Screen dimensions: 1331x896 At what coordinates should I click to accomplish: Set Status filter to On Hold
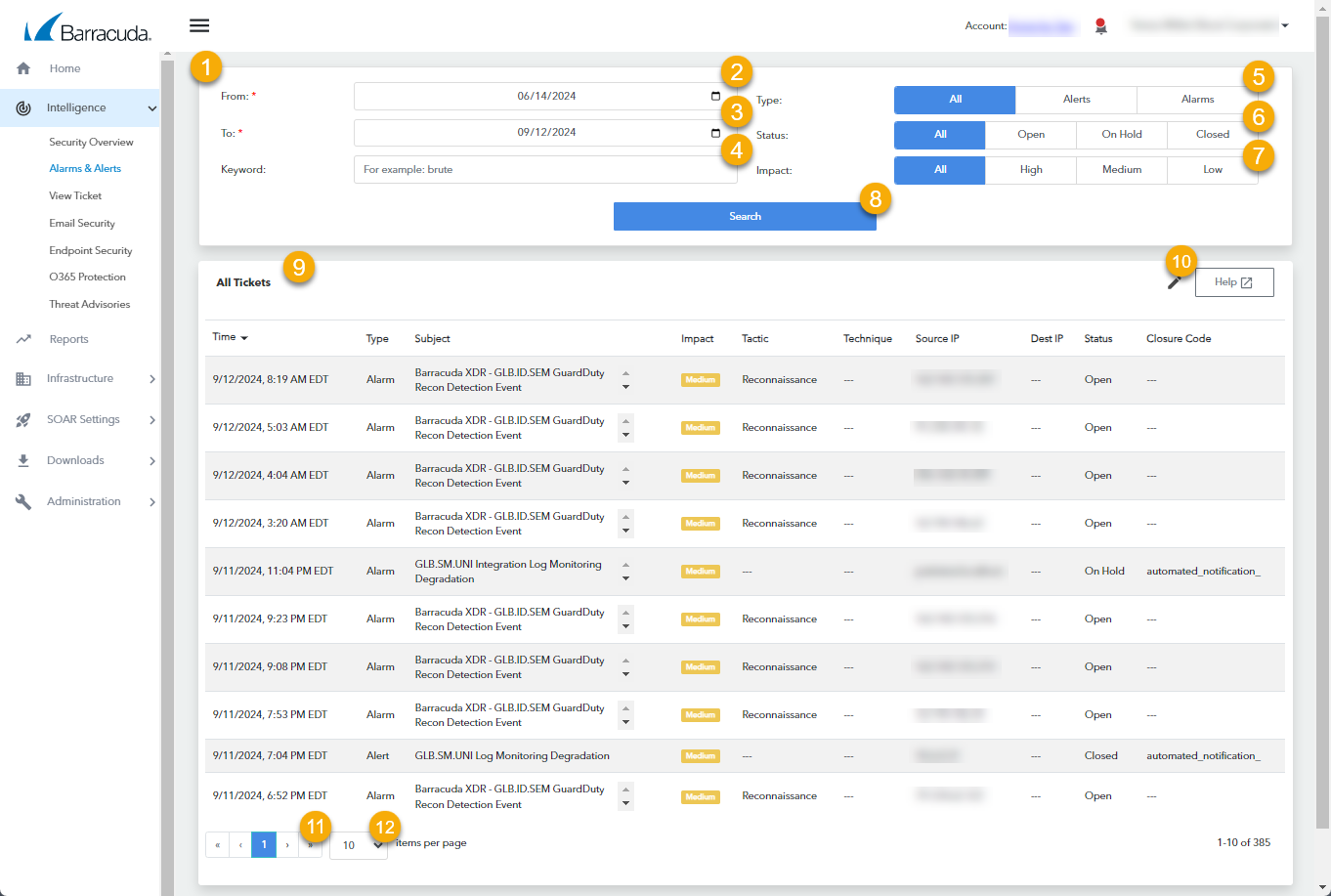[x=1122, y=135]
